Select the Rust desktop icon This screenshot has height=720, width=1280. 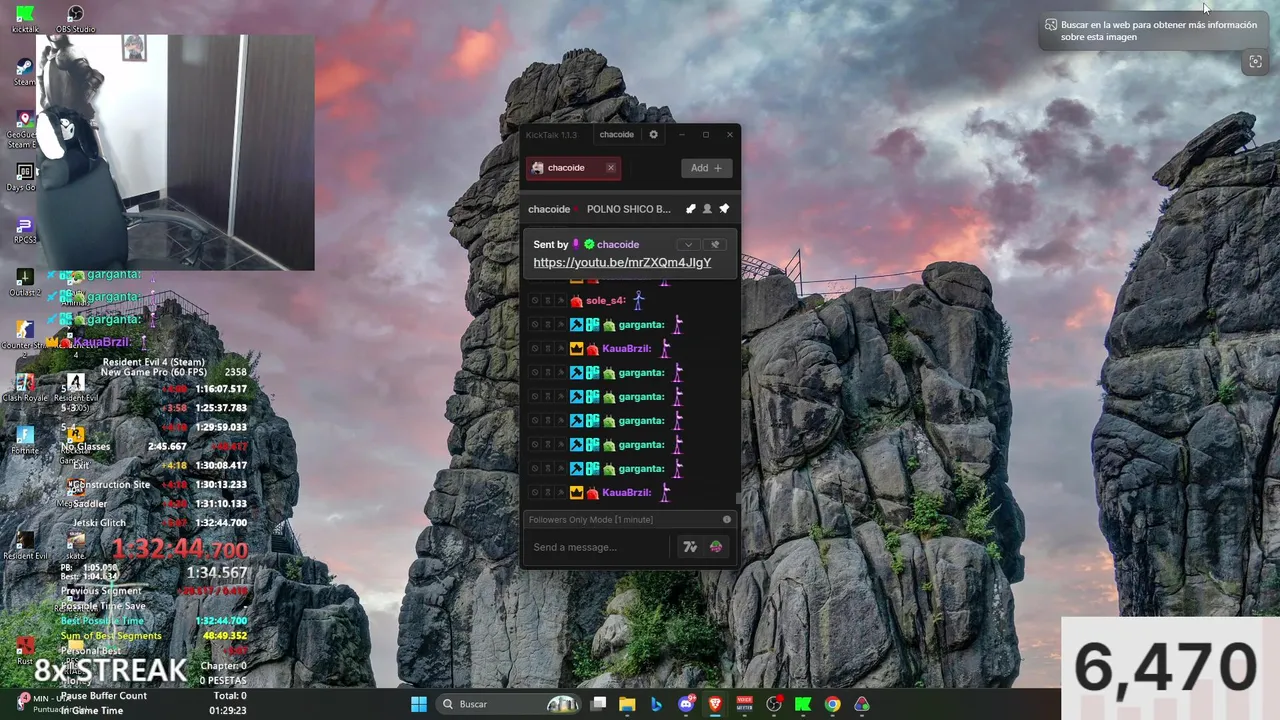[25, 650]
